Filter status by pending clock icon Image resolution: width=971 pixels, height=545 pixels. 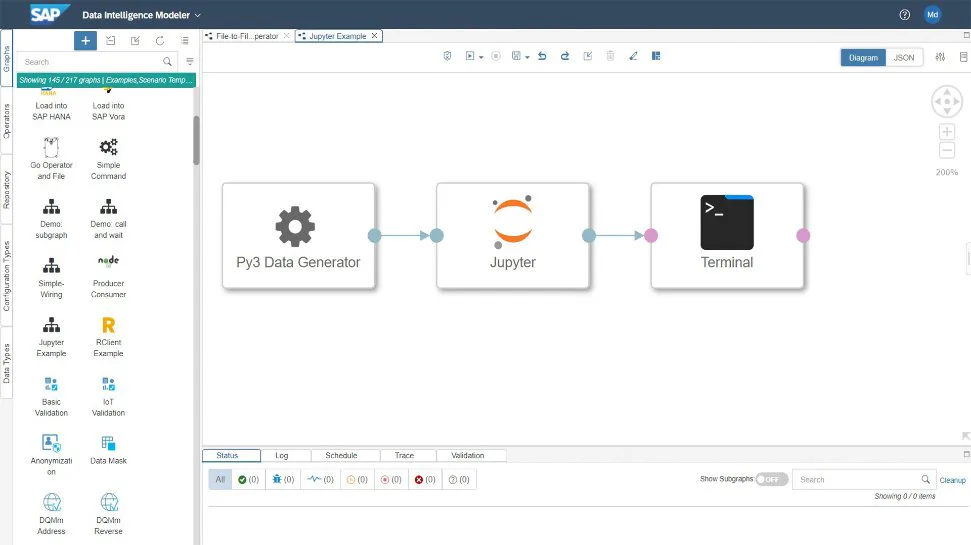(x=357, y=479)
